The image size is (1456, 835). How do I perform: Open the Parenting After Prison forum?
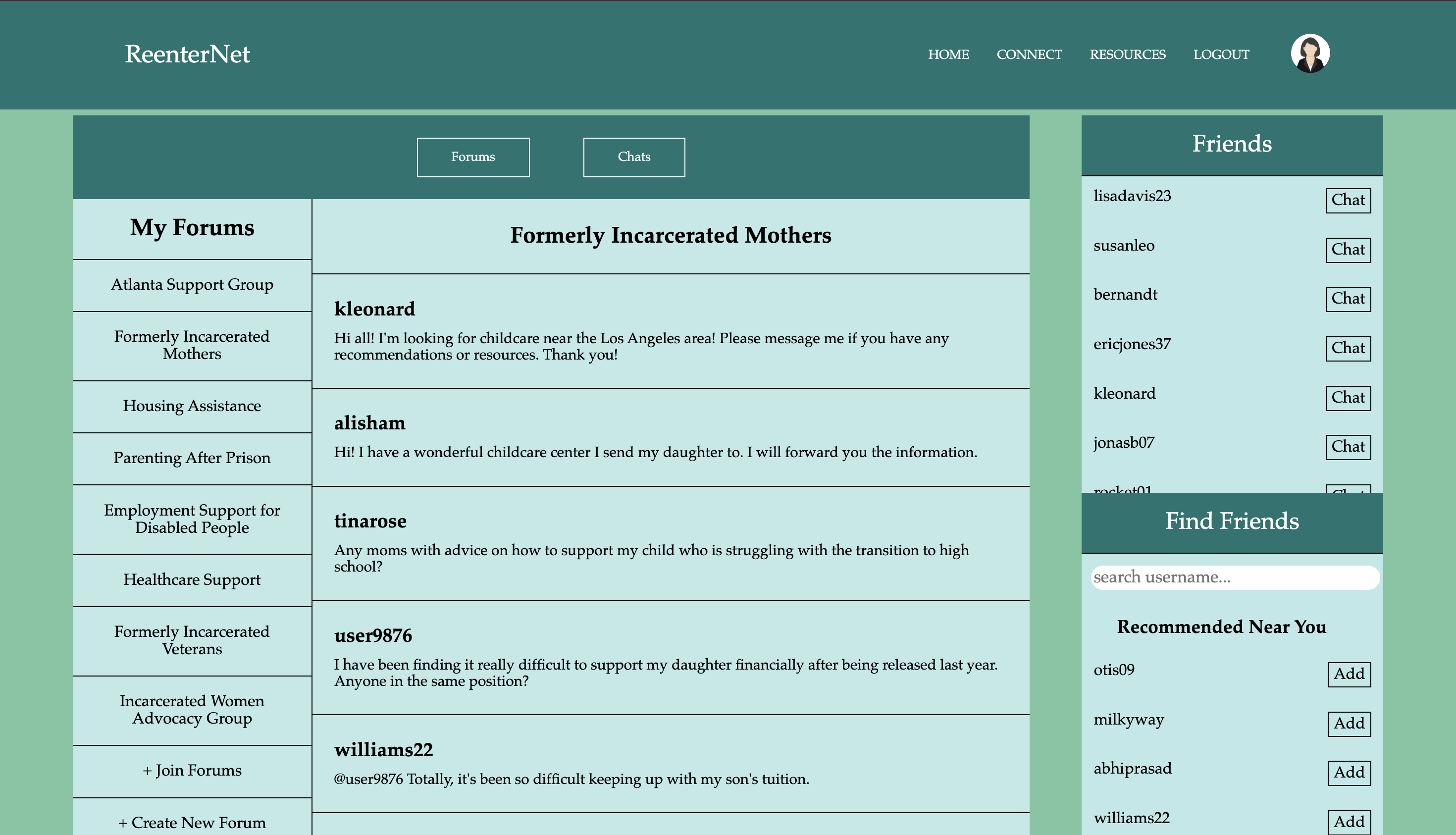pos(192,458)
